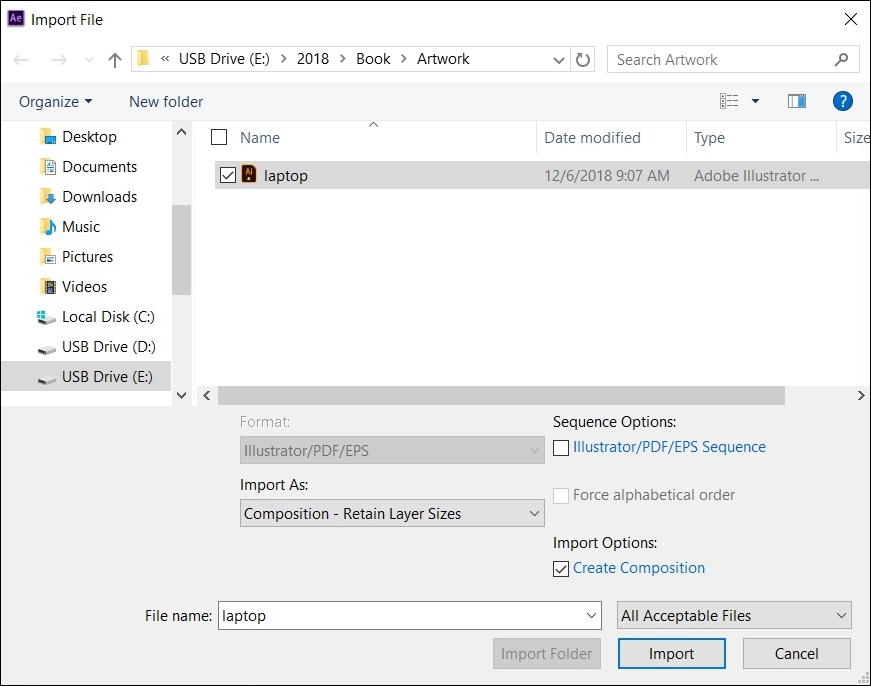
Task: Click the Create Composition label text
Action: (639, 568)
